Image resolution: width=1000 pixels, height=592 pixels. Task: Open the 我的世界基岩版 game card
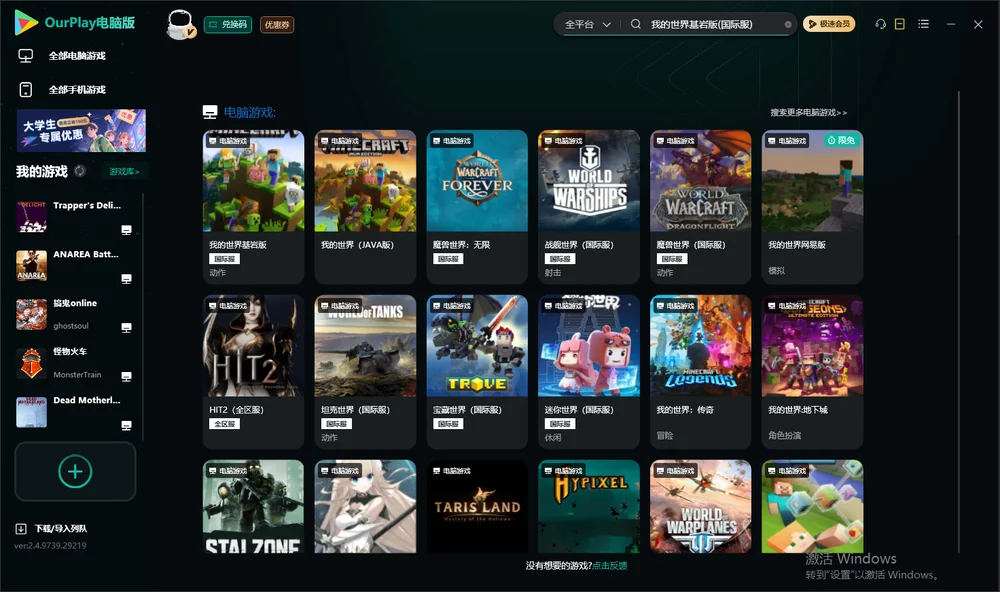pos(253,207)
